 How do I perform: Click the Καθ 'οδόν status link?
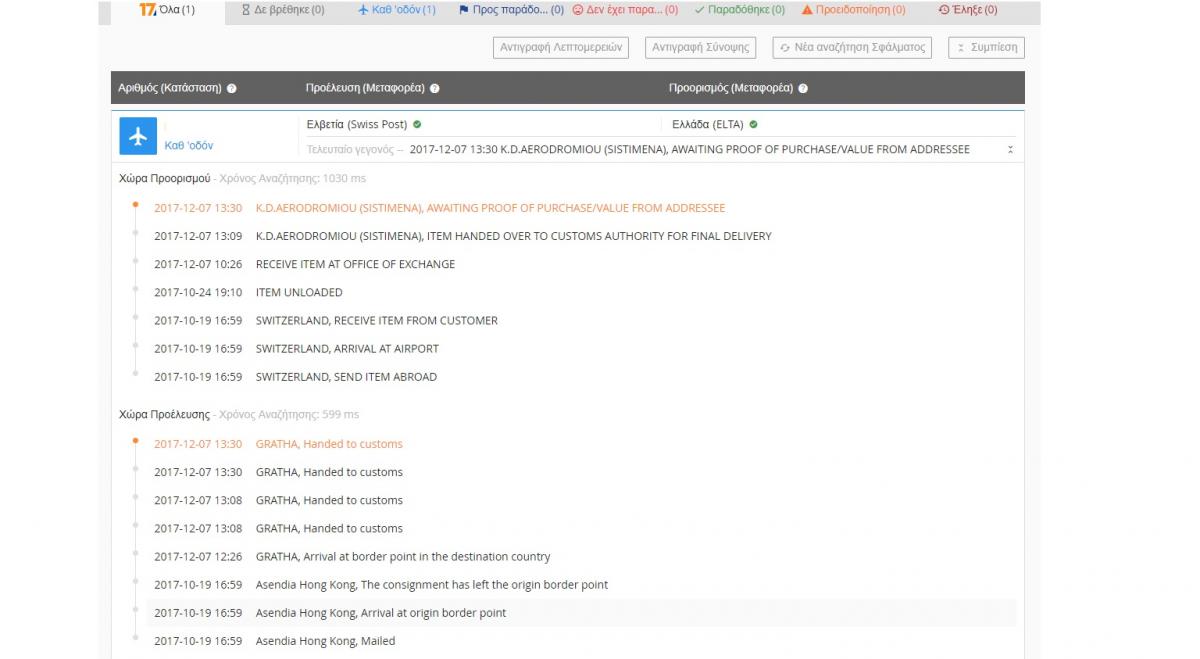(189, 145)
